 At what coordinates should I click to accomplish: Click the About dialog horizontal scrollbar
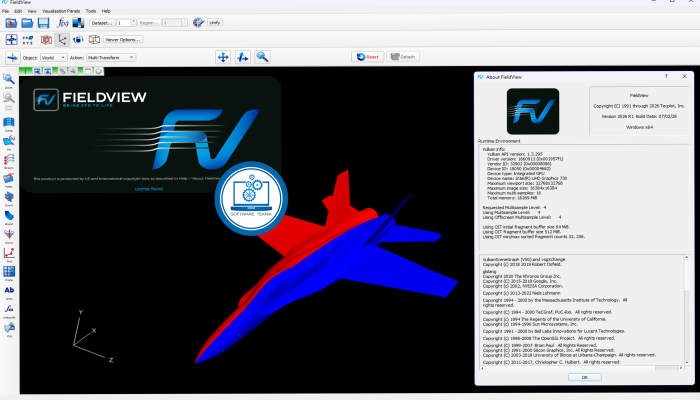click(582, 368)
